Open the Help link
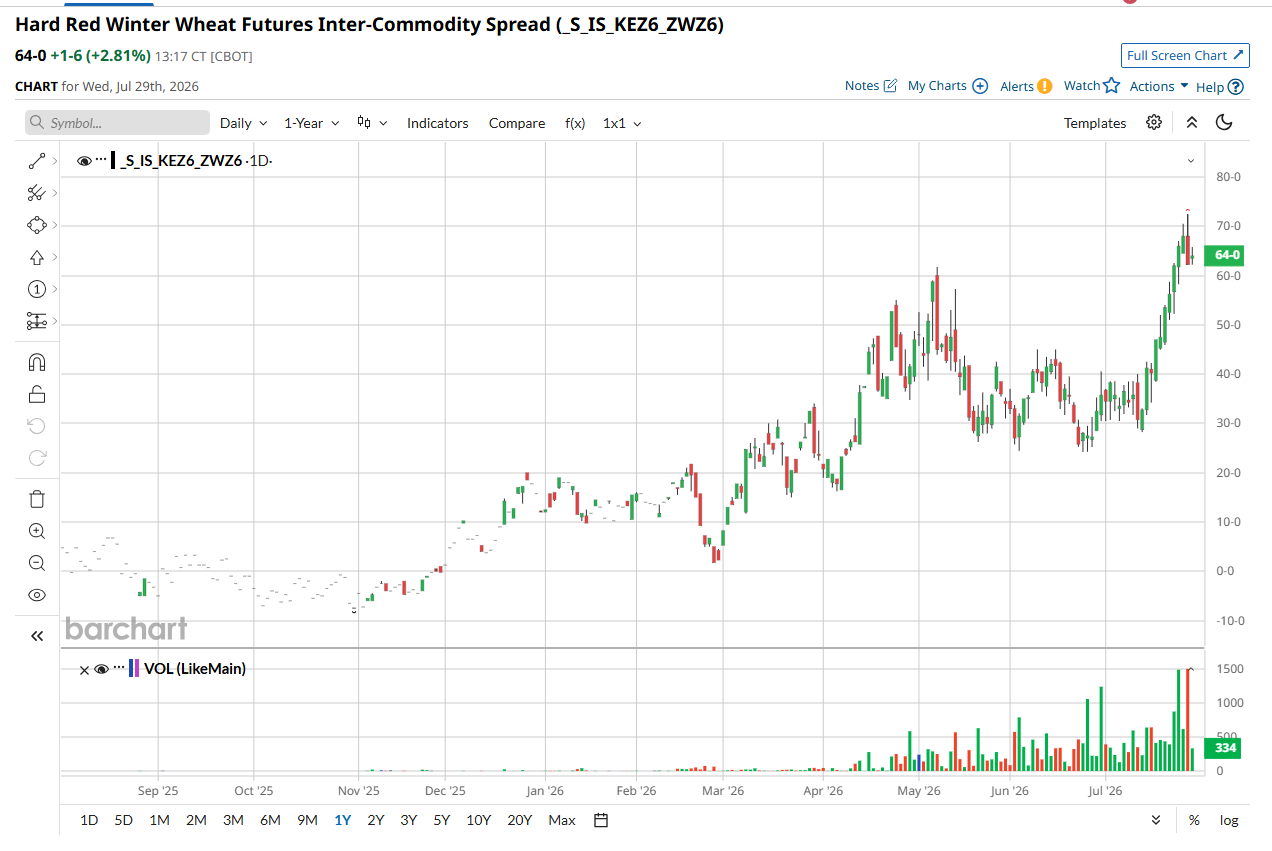This screenshot has height=851, width=1272. tap(1220, 87)
